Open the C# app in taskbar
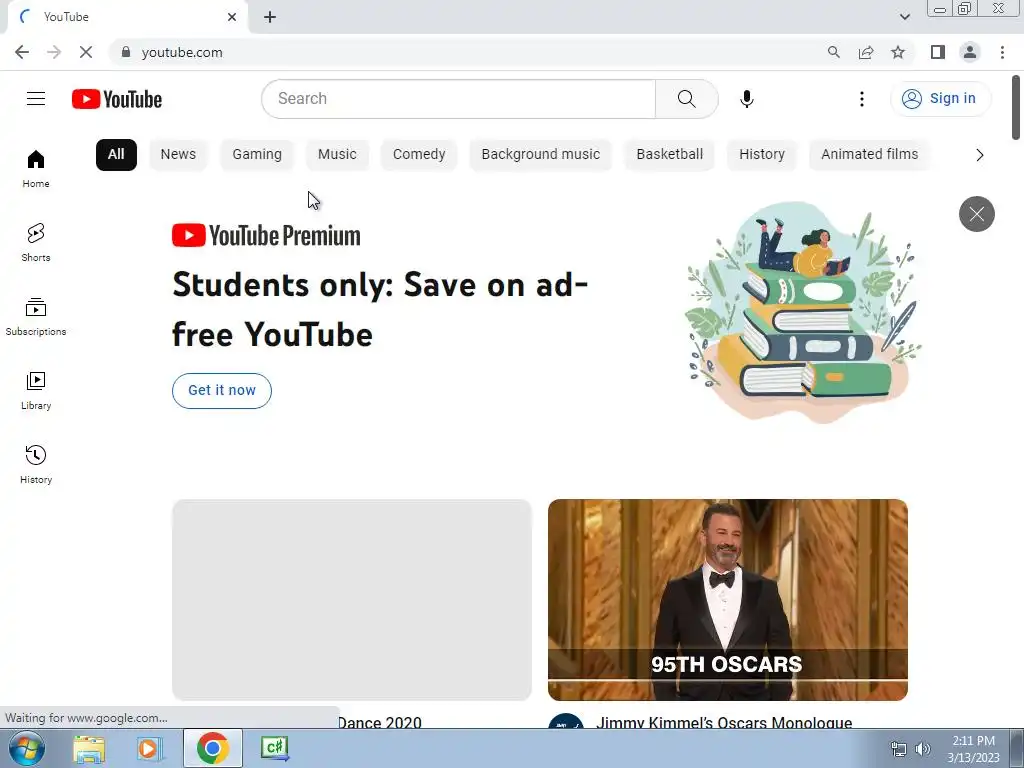The width and height of the screenshot is (1024, 768). tap(274, 748)
